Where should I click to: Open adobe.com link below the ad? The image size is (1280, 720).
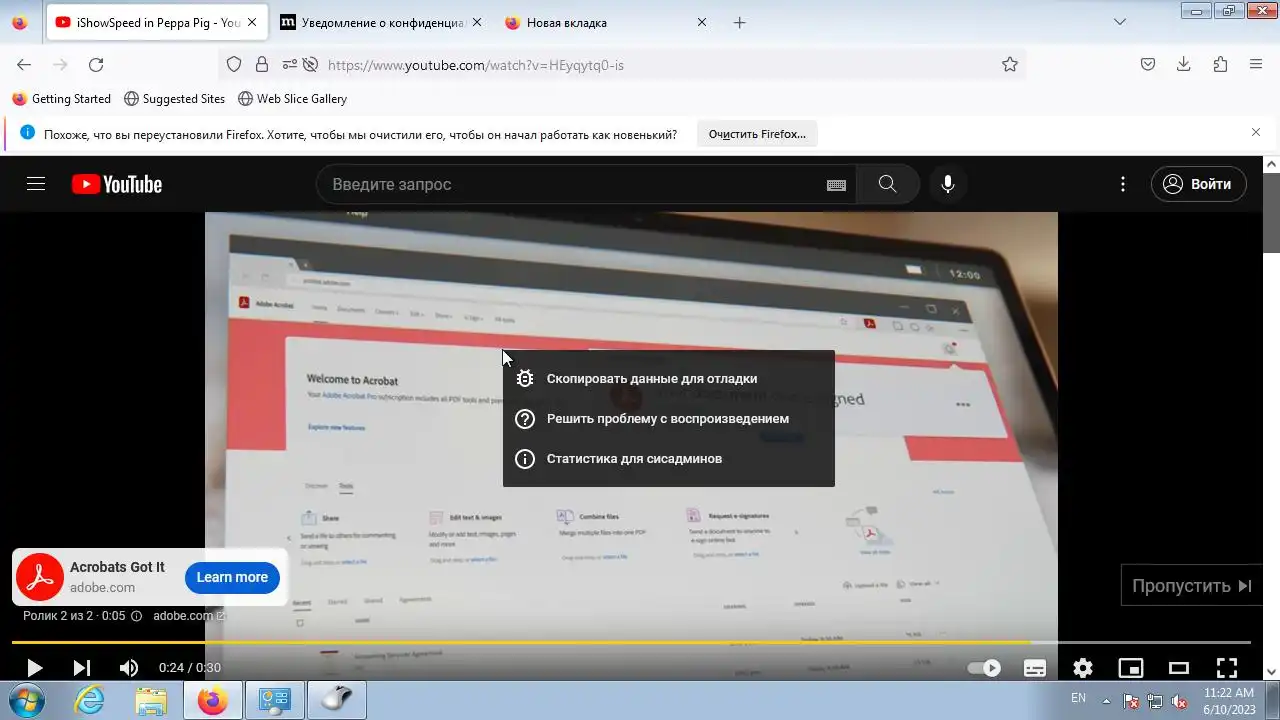[189, 616]
